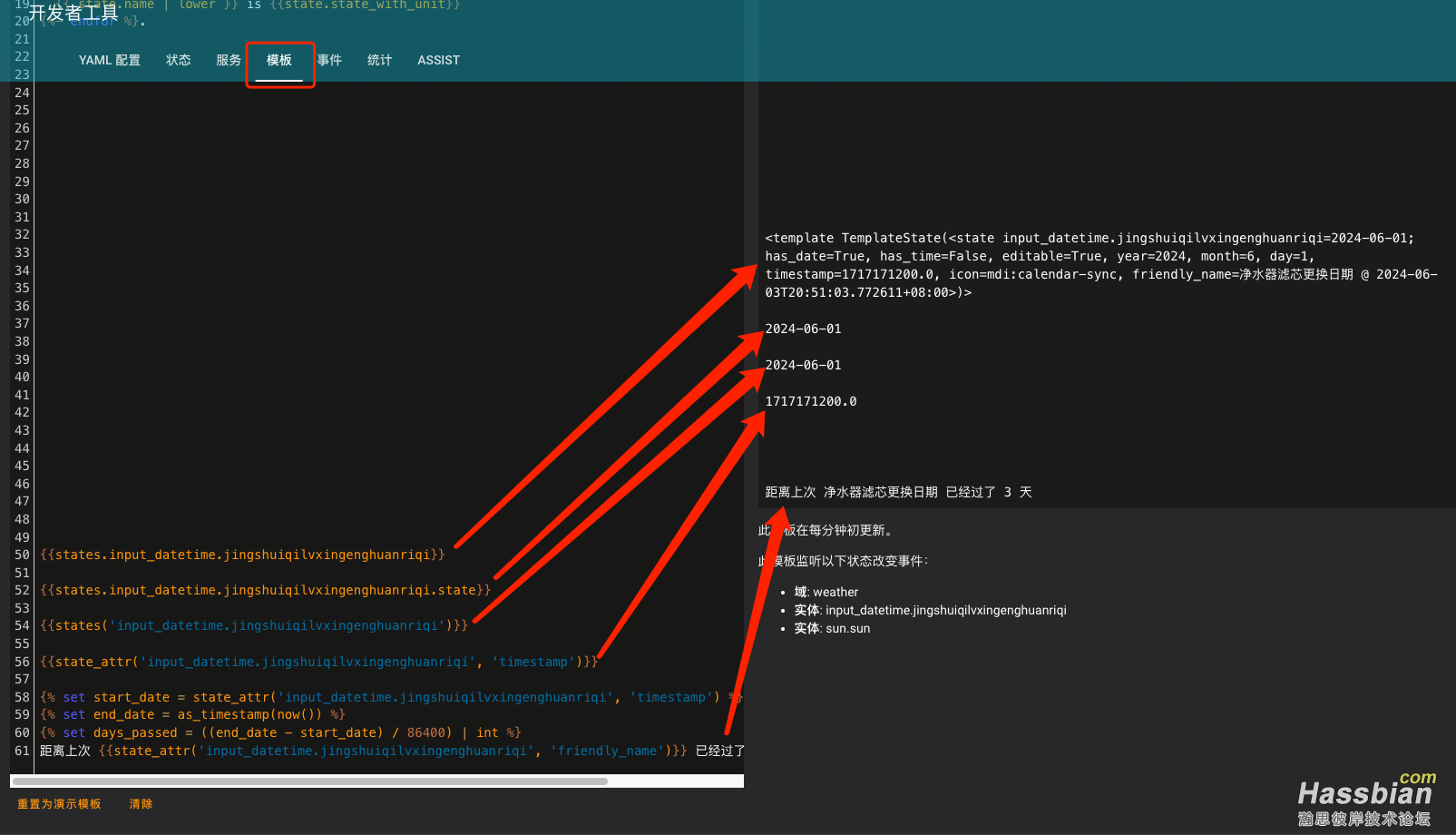Viewport: 1456px width, 835px height.
Task: Click the TemplateState result text
Action: pyautogui.click(x=1101, y=265)
